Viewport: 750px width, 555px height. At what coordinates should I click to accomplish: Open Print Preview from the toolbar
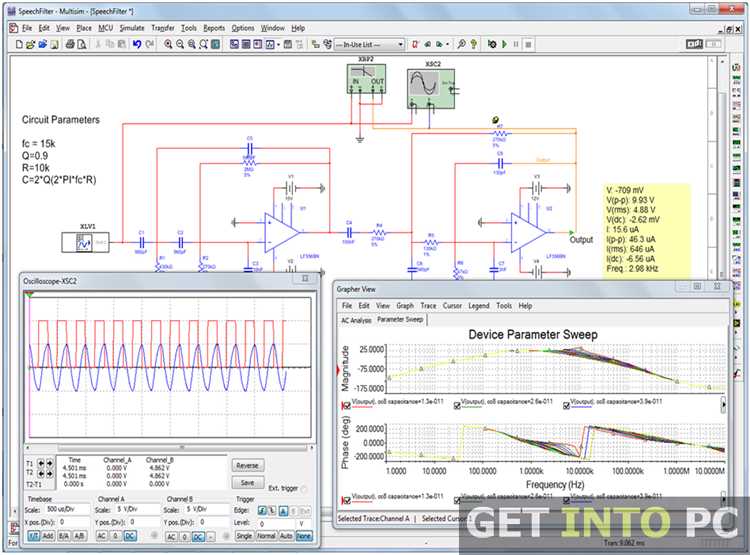(81, 44)
